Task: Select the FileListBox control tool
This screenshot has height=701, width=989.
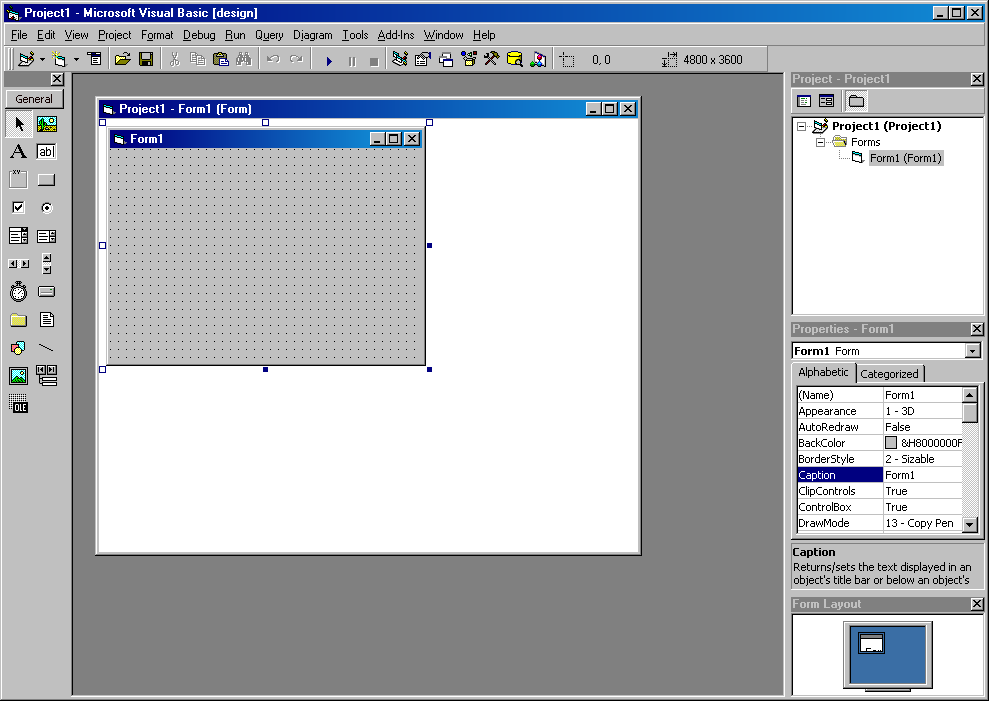Action: 47,320
